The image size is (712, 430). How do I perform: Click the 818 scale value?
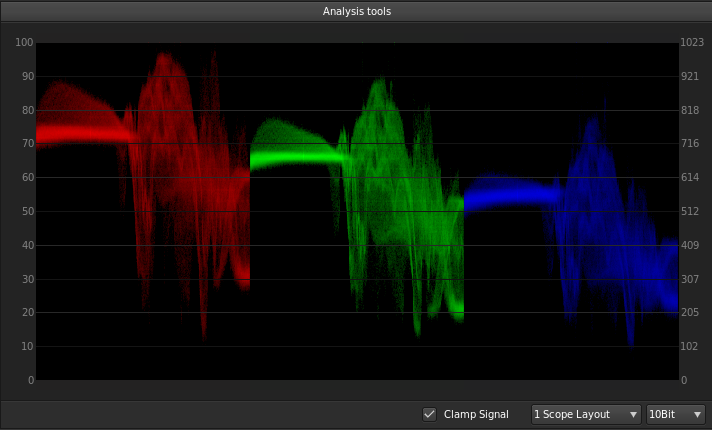[690, 110]
